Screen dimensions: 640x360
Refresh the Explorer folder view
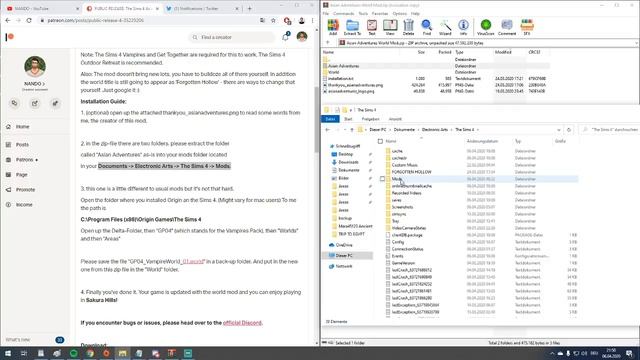tap(569, 130)
